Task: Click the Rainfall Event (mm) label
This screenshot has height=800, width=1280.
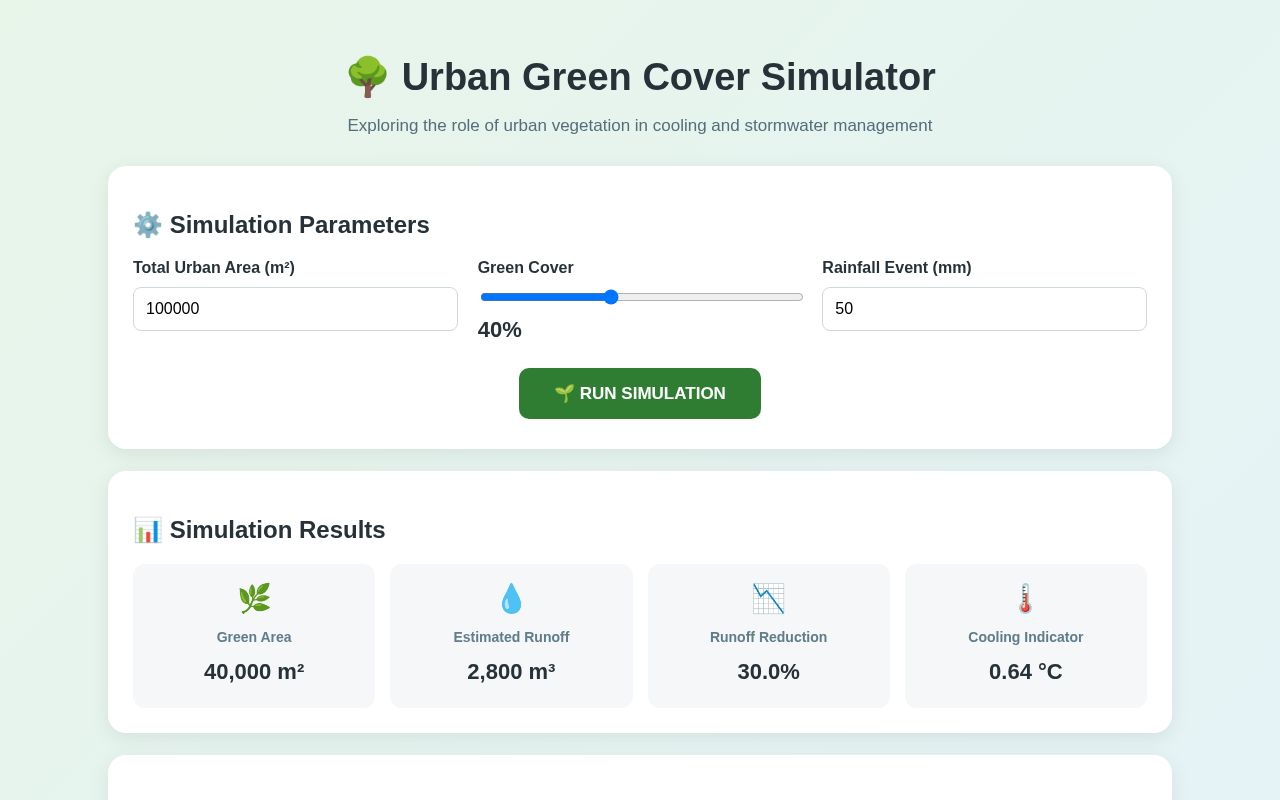Action: point(897,268)
